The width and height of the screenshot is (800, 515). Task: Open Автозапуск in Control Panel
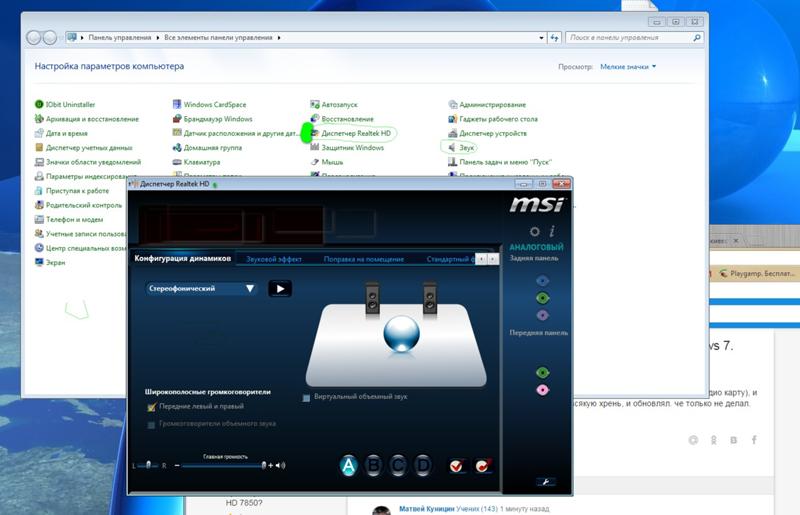point(334,104)
